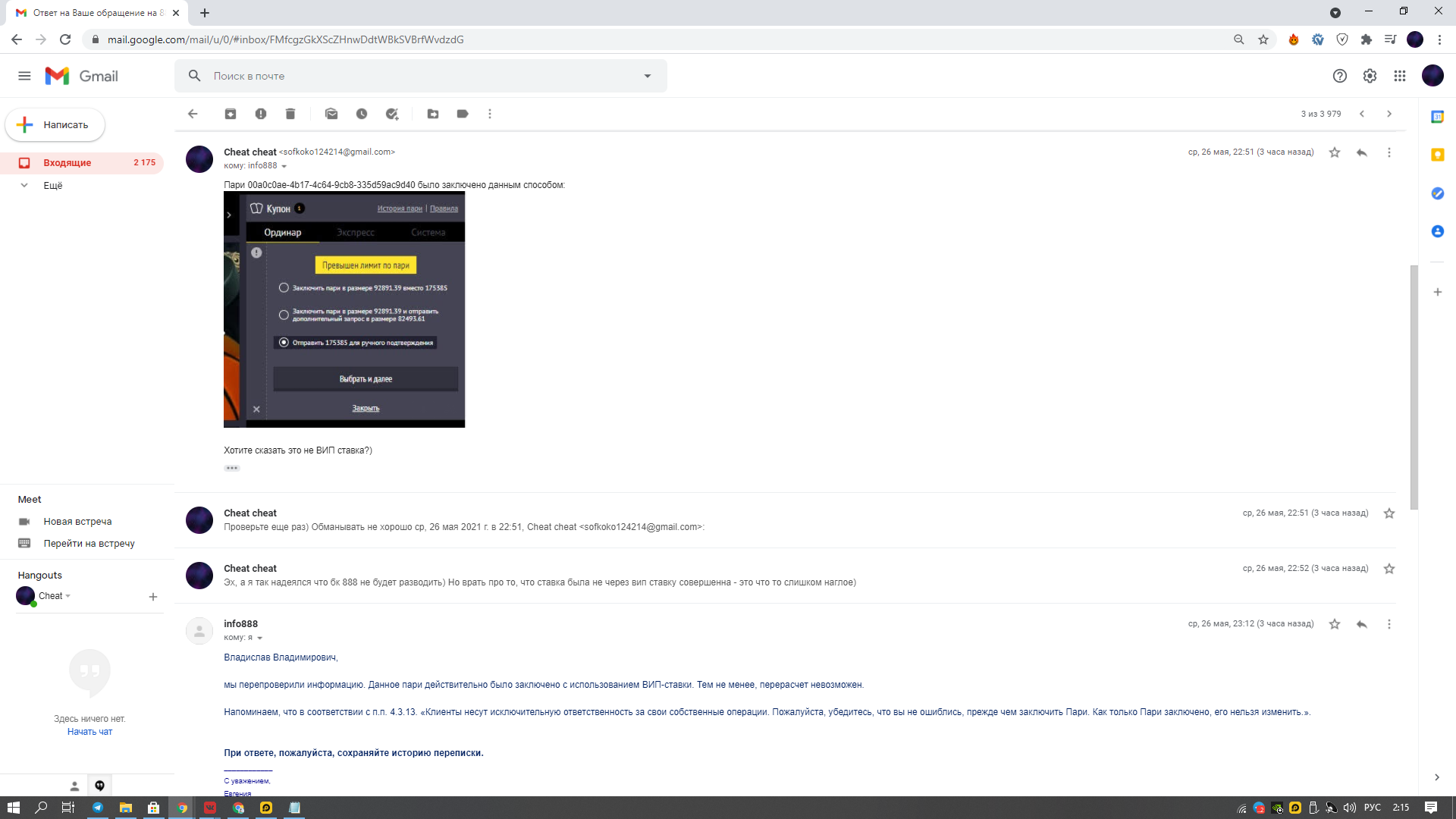Delete this conversation with trash icon
The width and height of the screenshot is (1456, 819).
(x=290, y=114)
